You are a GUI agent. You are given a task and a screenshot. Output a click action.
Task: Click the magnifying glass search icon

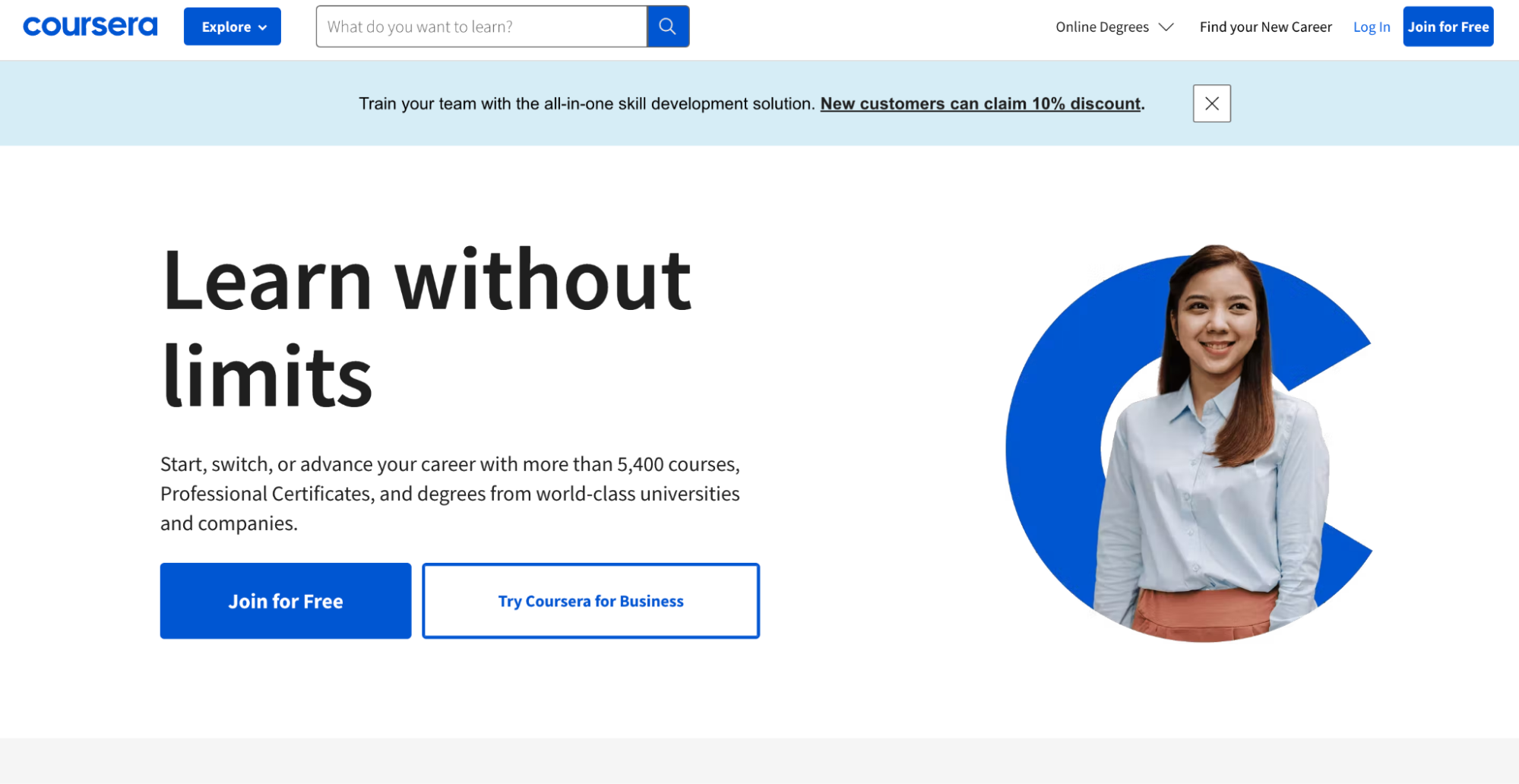point(667,26)
